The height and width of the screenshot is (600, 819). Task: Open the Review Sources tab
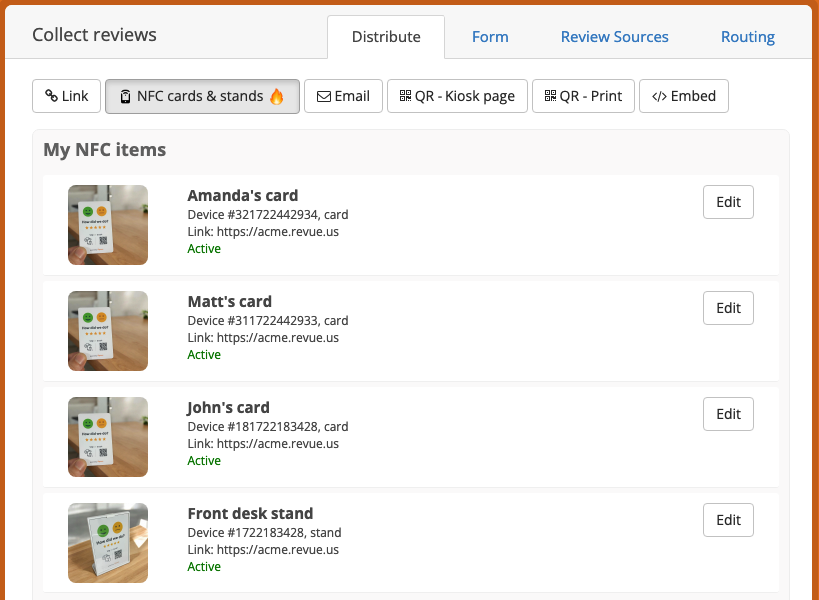tap(614, 37)
